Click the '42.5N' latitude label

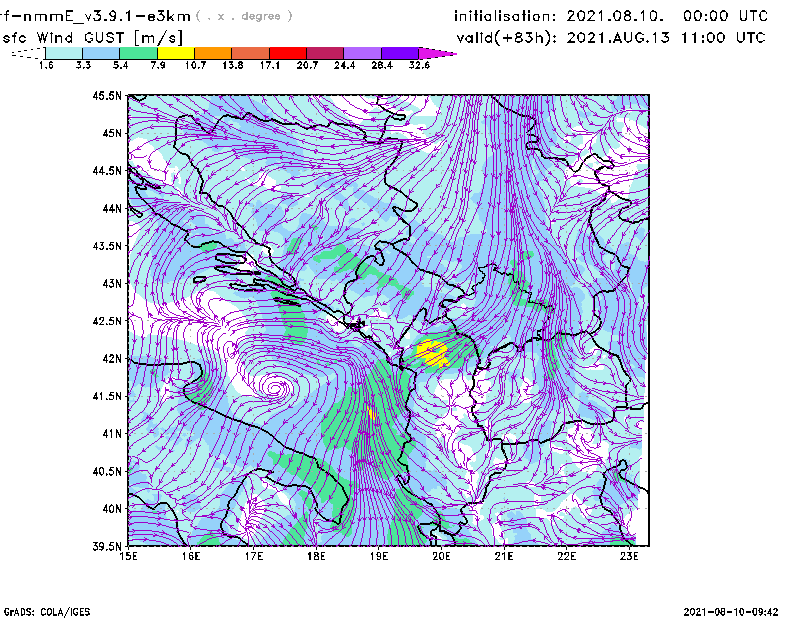pos(107,321)
